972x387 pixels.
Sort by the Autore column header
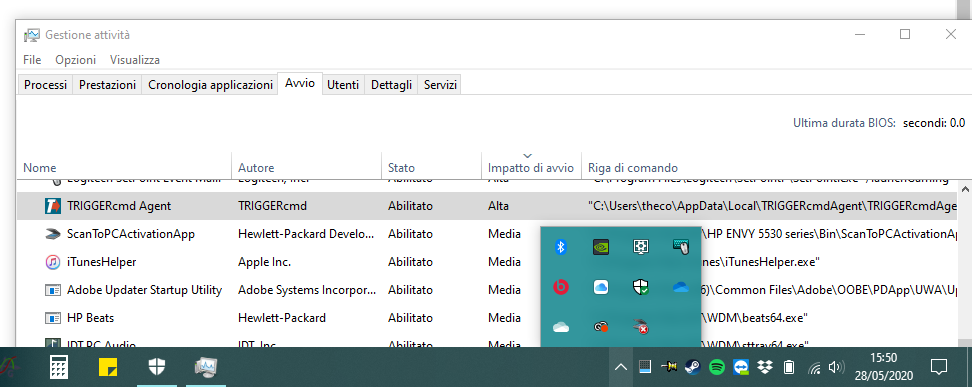tap(306, 166)
